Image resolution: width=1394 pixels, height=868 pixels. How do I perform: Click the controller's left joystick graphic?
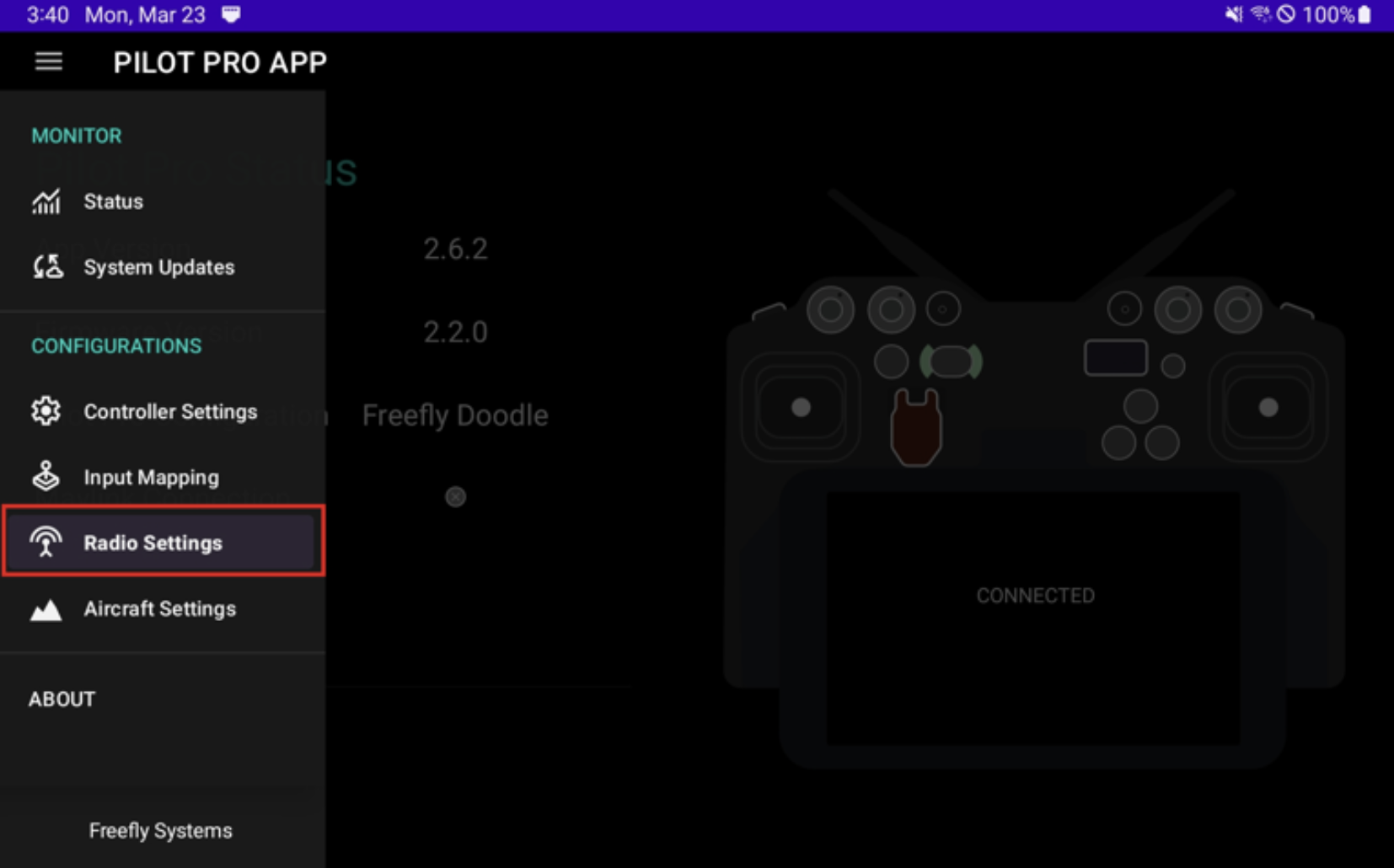click(x=801, y=408)
